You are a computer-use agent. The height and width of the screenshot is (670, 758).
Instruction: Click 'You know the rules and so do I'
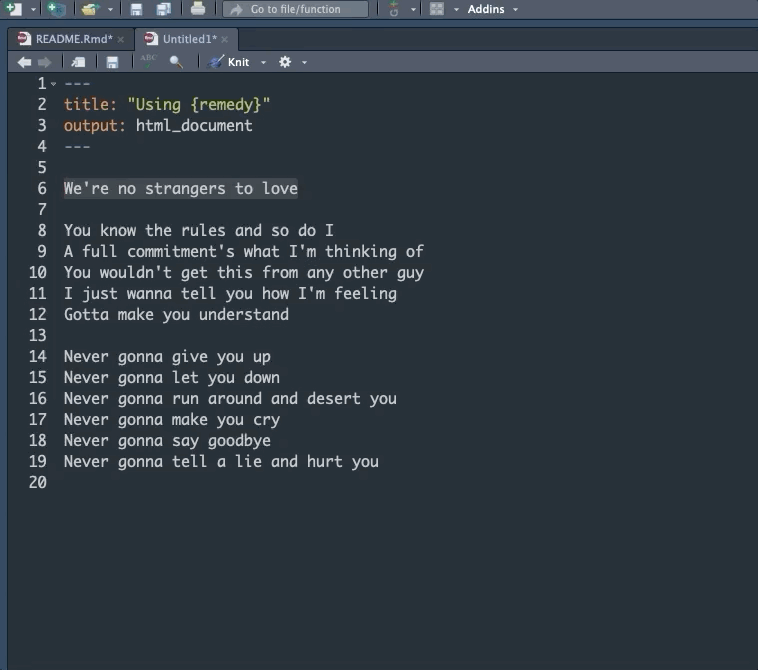(x=199, y=231)
